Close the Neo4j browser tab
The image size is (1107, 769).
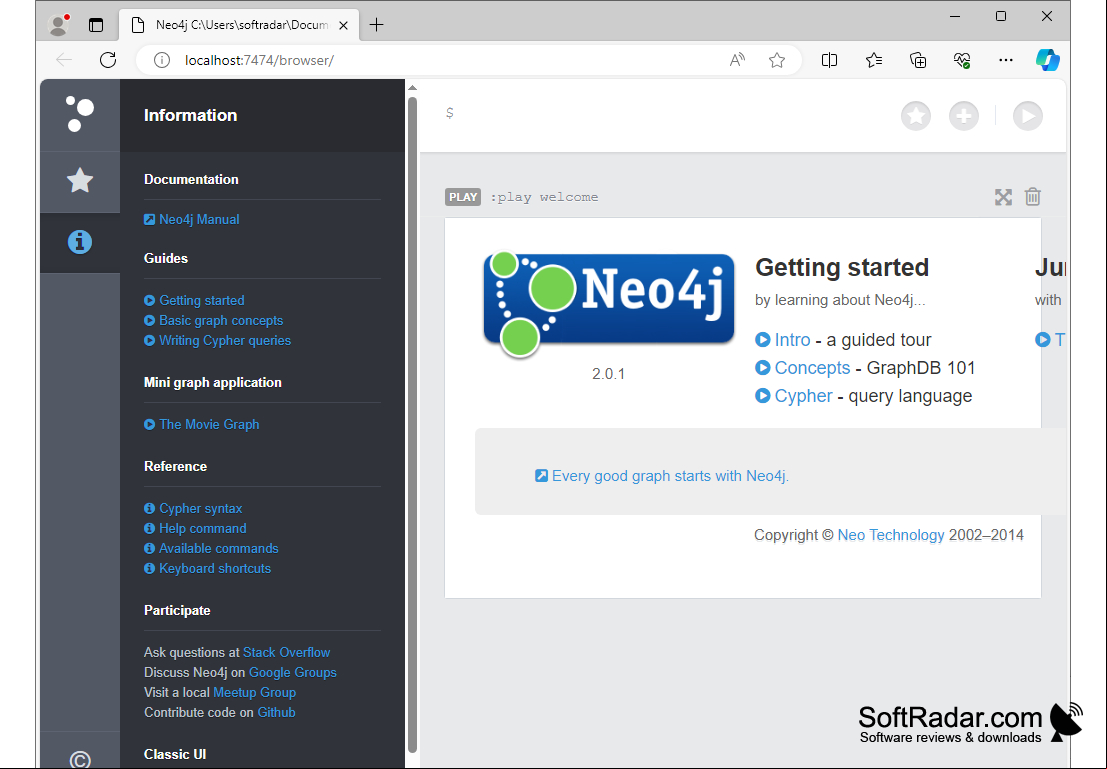[343, 25]
